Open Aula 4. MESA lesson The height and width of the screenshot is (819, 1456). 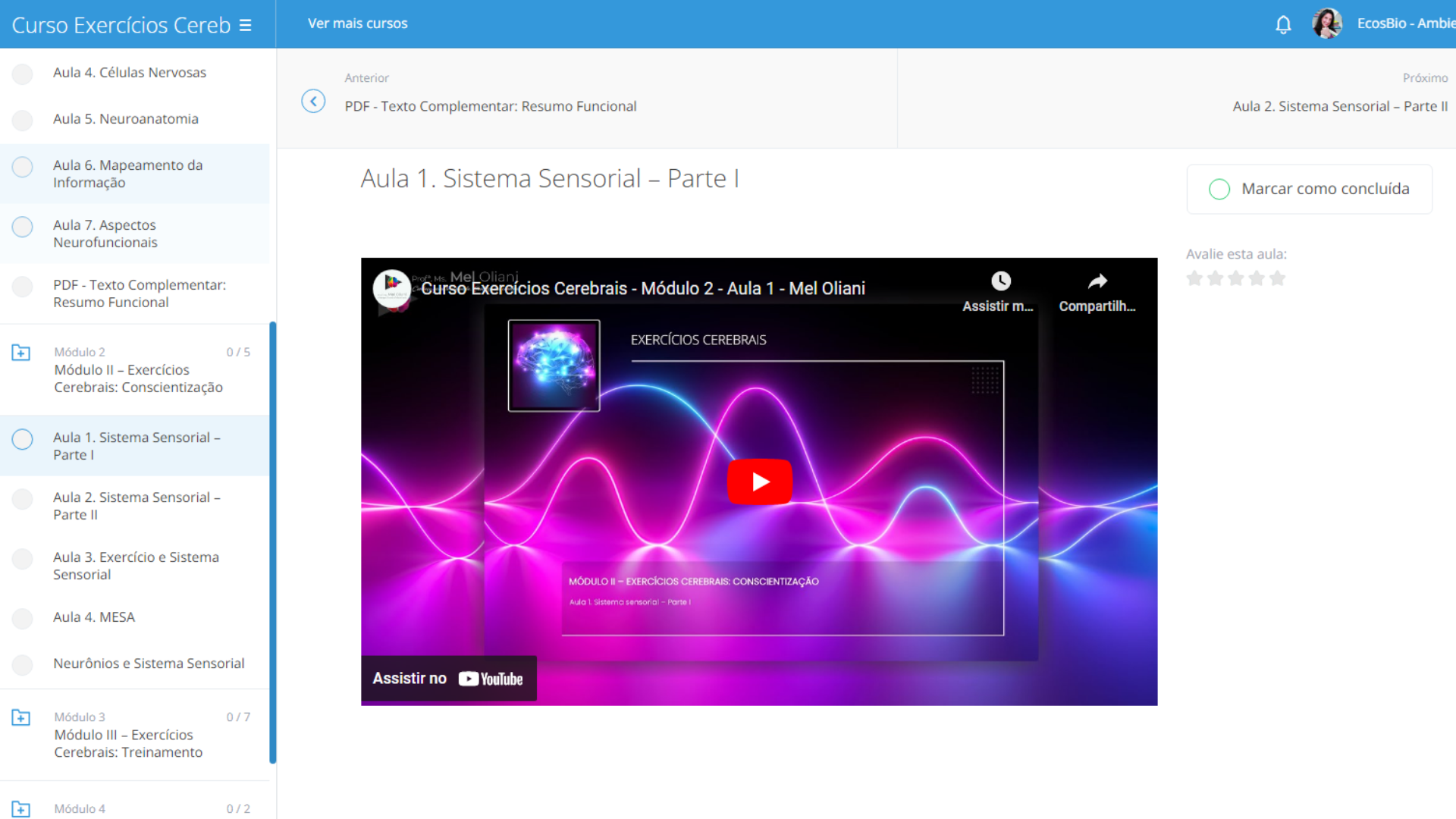94,617
